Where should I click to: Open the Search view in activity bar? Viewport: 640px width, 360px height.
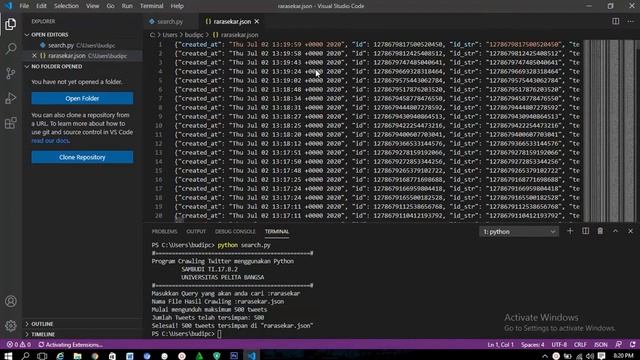point(11,49)
